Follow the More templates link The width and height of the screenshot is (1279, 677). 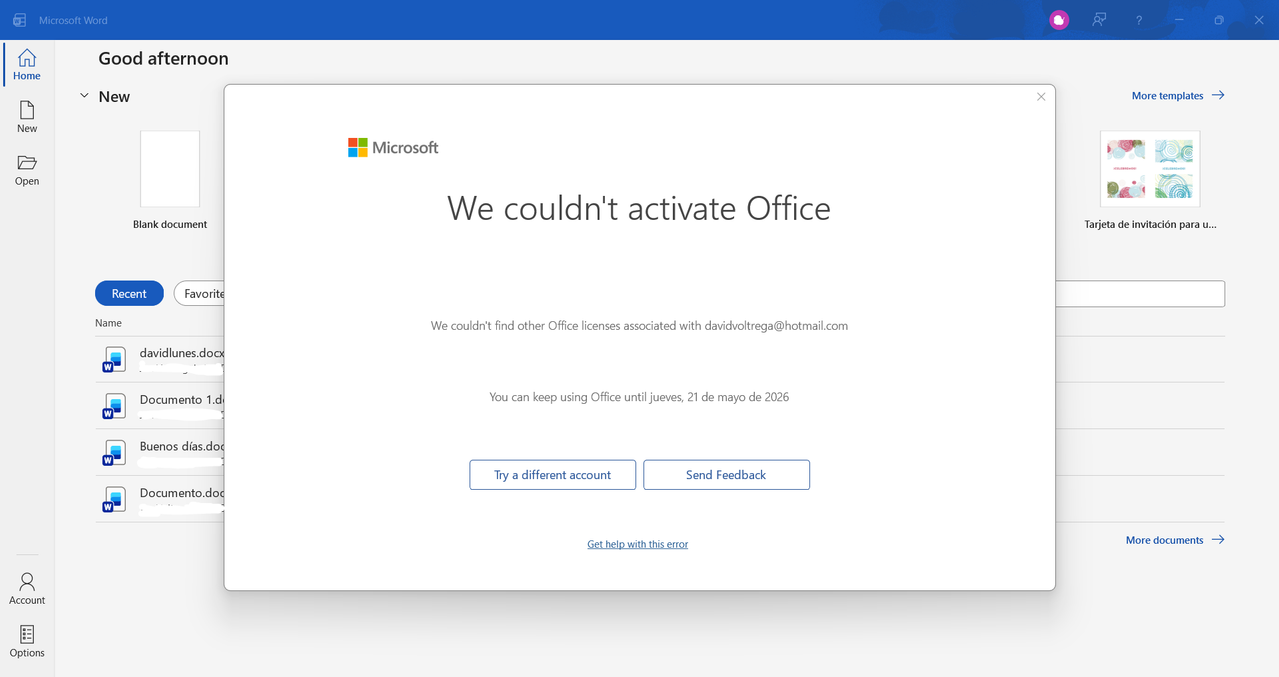click(x=1178, y=96)
